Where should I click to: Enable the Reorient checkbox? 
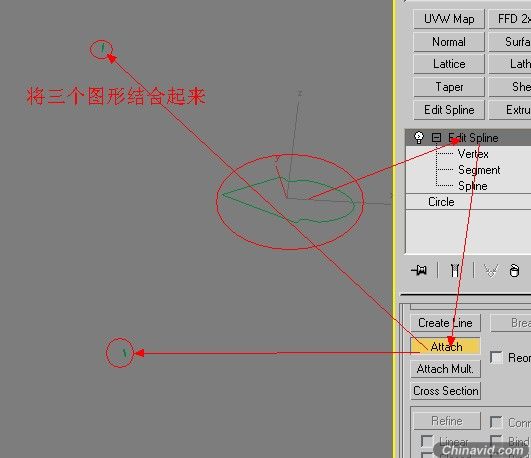tap(496, 358)
